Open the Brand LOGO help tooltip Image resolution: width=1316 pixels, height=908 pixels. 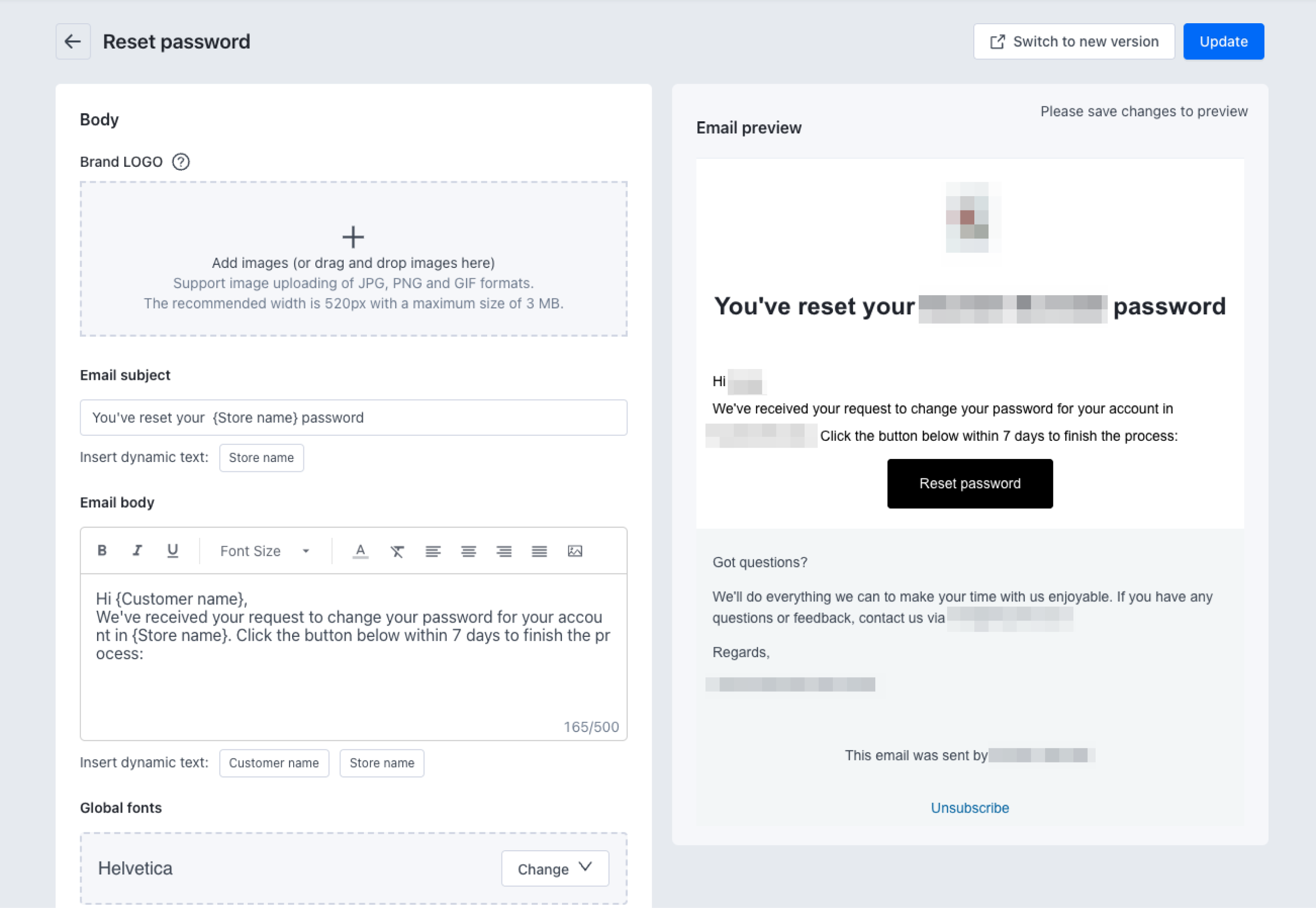tap(181, 162)
